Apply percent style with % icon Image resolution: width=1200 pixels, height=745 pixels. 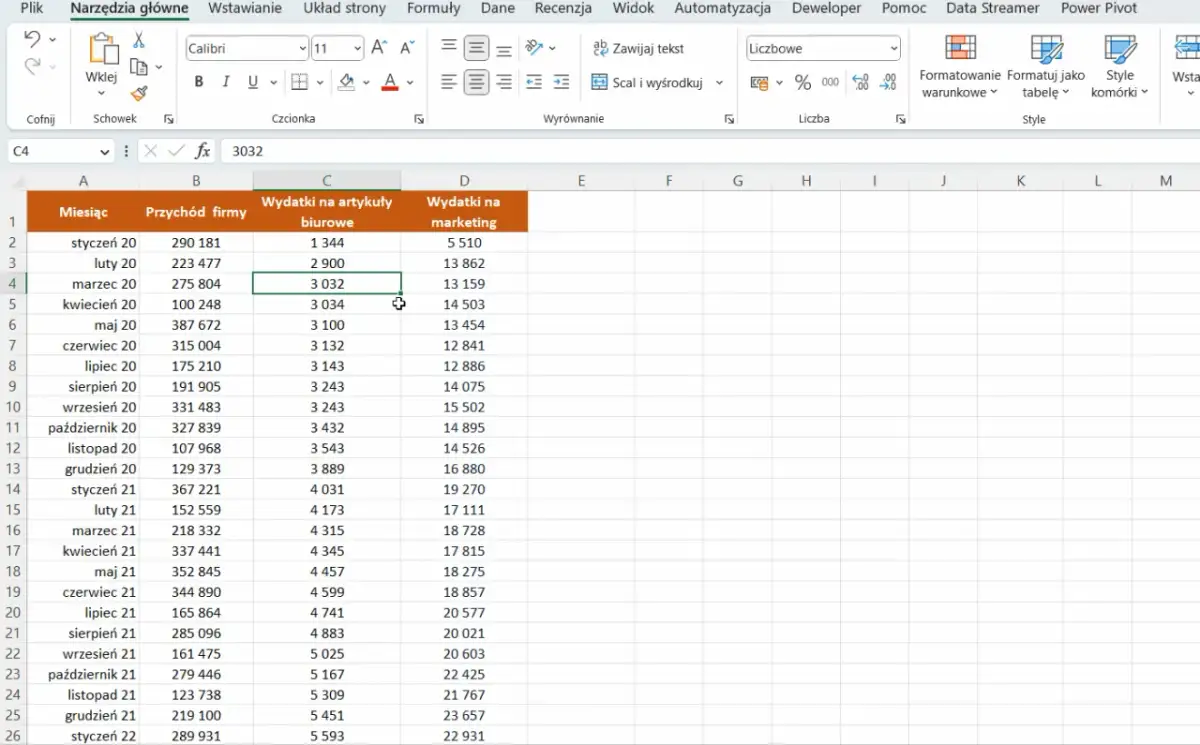pyautogui.click(x=802, y=83)
